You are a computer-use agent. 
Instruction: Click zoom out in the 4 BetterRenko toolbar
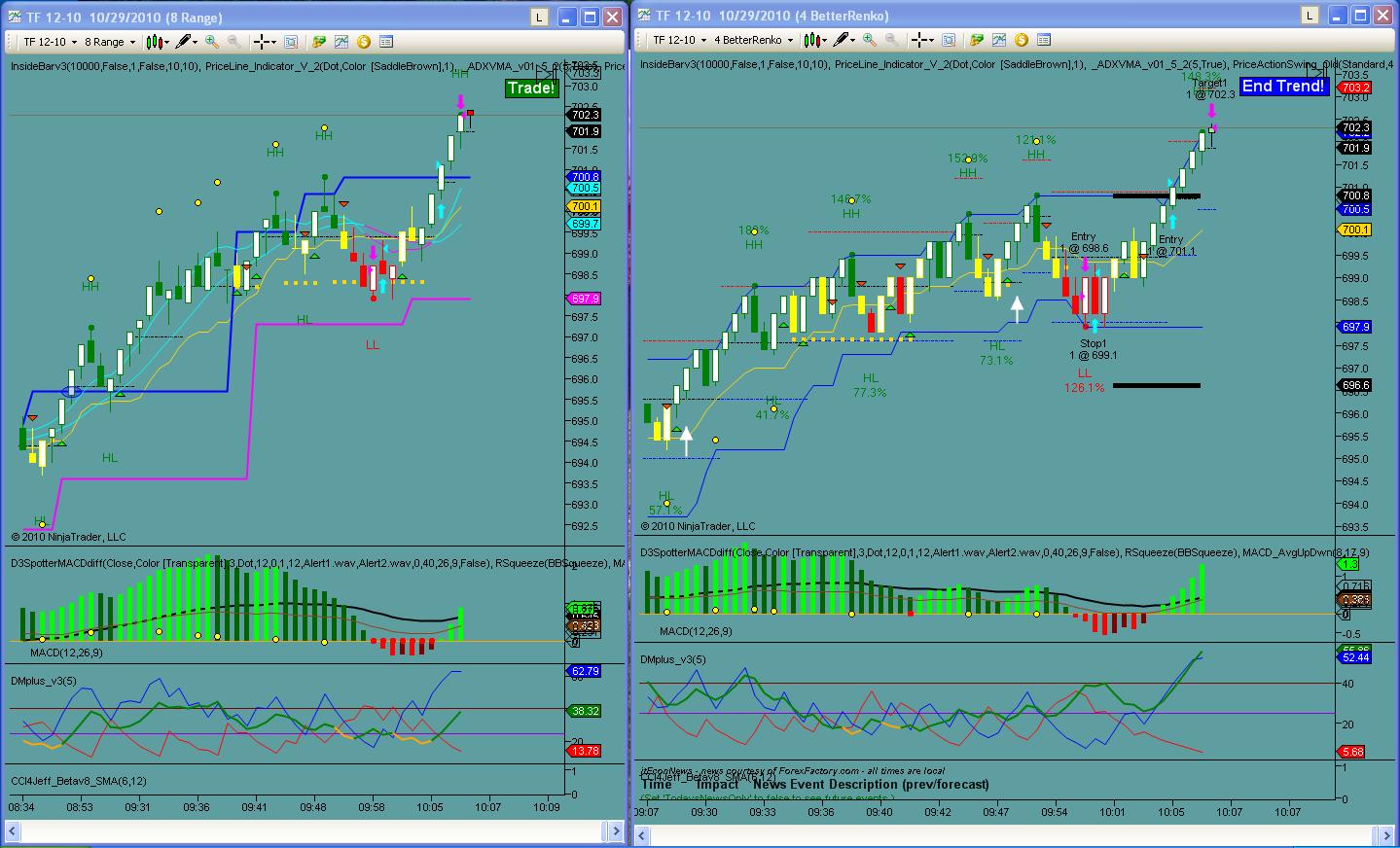(892, 40)
